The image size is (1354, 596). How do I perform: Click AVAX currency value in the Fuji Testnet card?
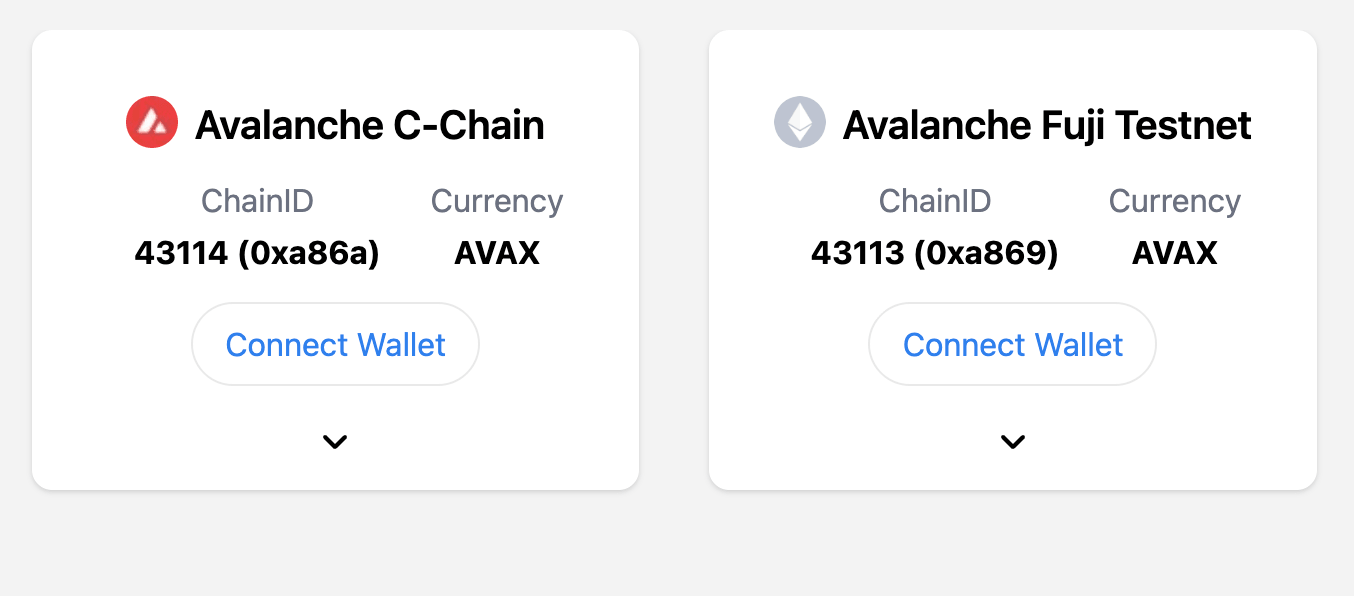pos(1175,253)
